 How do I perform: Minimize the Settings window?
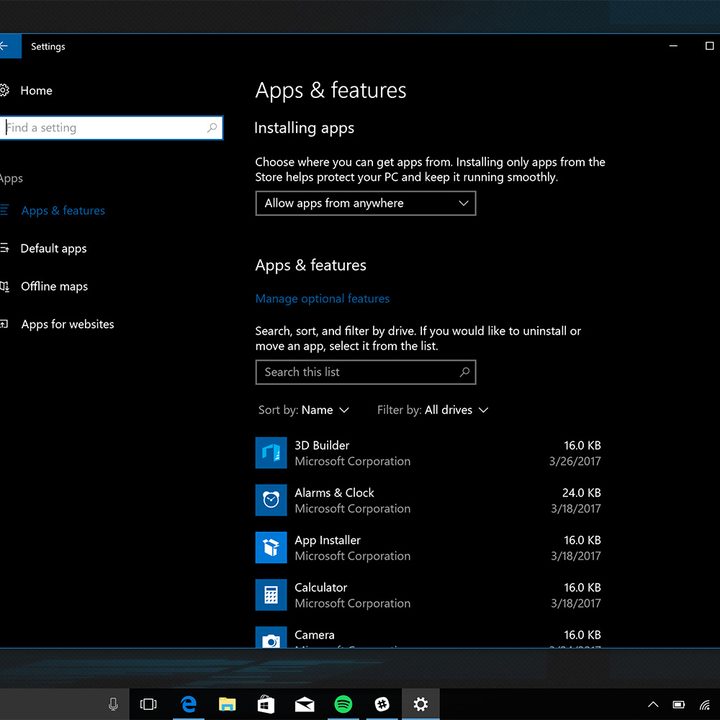point(673,46)
